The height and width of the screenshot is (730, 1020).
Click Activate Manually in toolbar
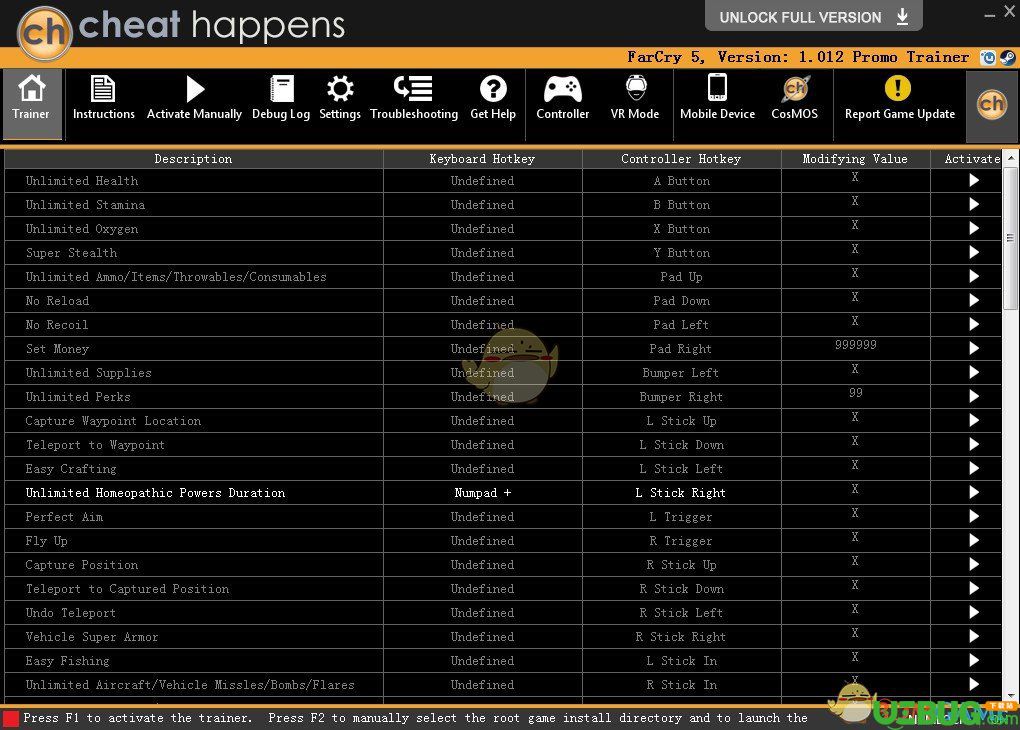tap(194, 99)
